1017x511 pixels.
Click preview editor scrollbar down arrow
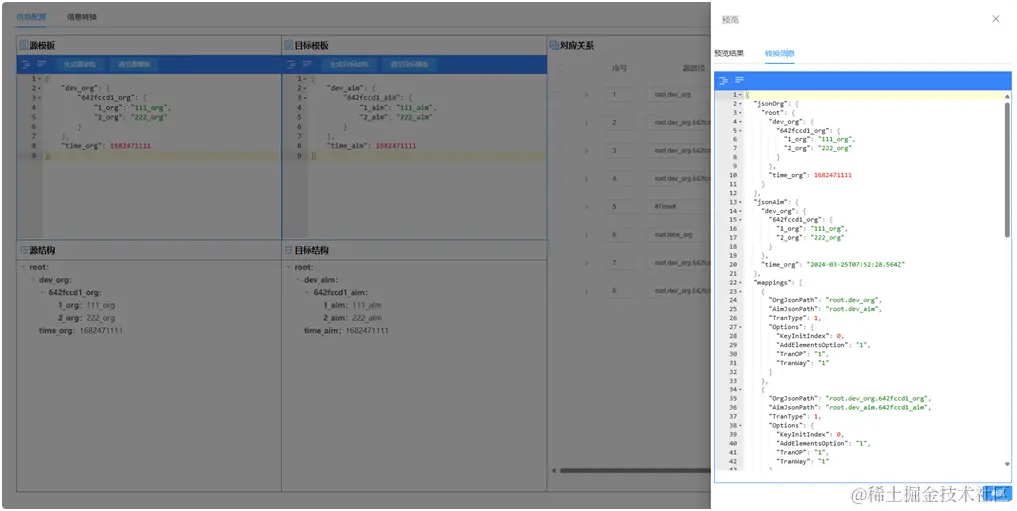(1007, 464)
